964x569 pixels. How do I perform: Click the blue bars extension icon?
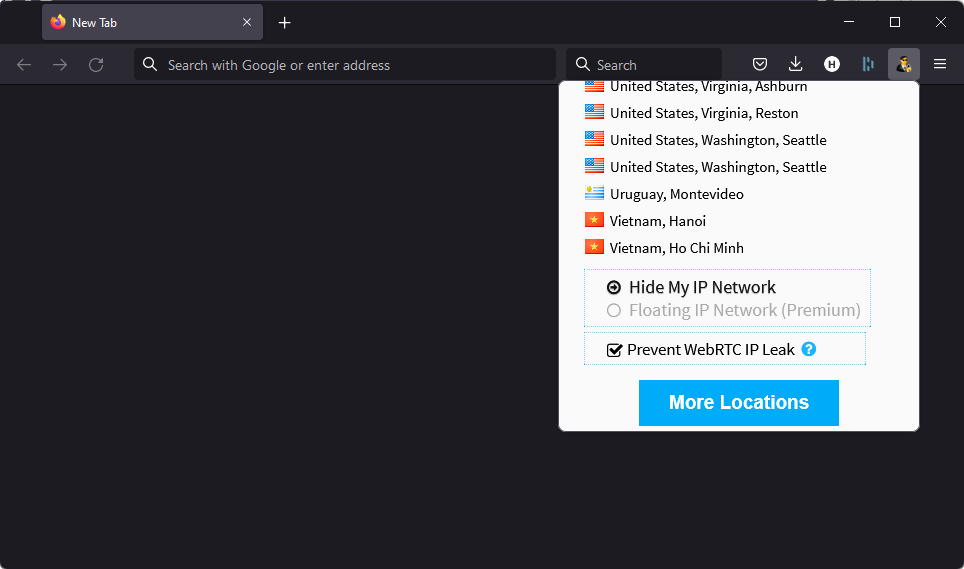[867, 64]
